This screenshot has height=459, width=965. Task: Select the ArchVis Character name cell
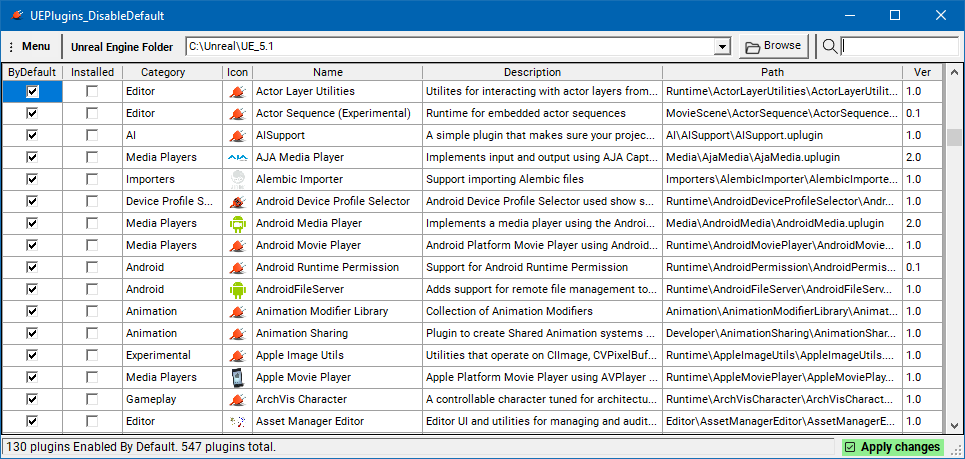click(x=338, y=399)
